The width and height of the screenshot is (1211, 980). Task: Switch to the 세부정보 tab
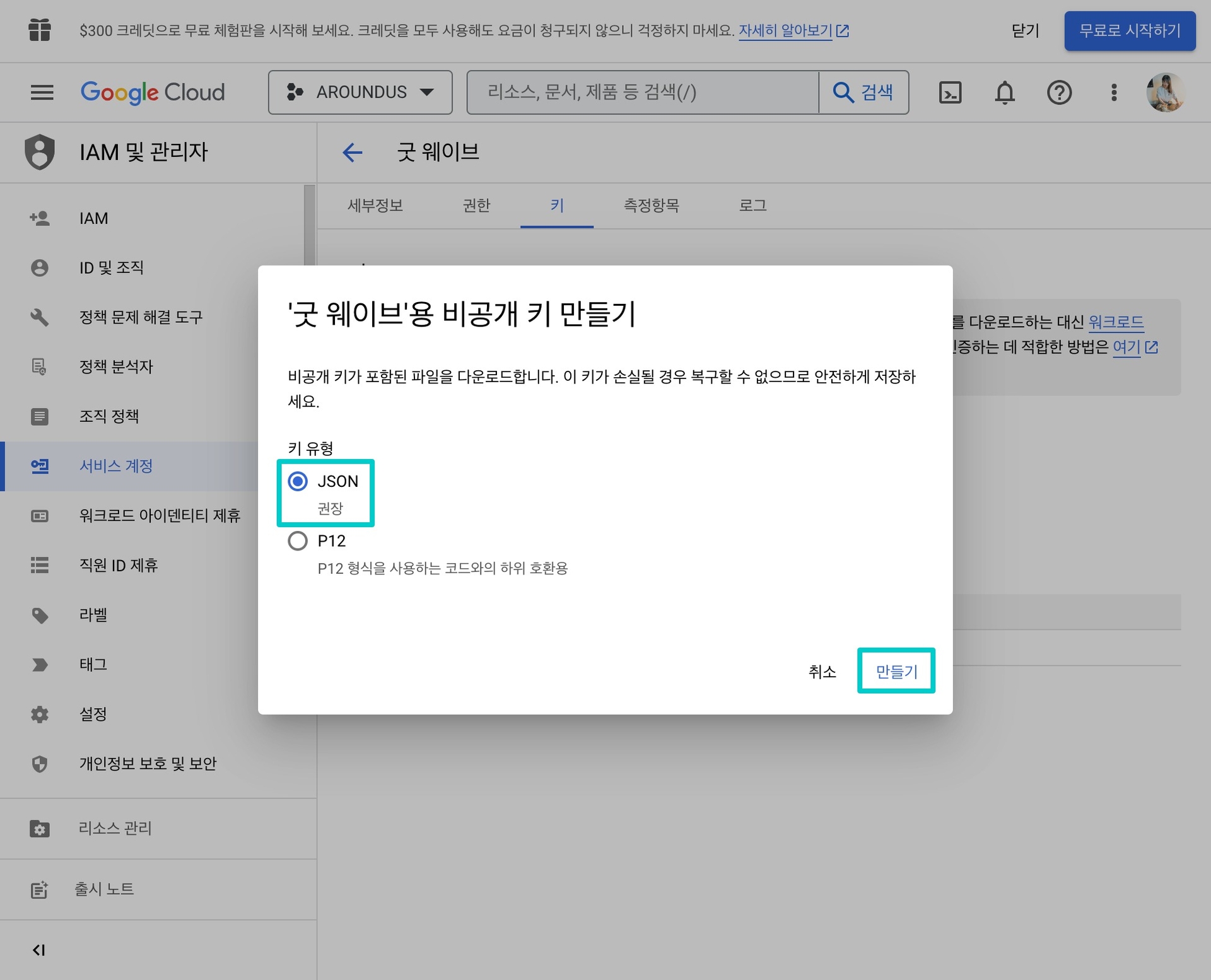point(375,206)
